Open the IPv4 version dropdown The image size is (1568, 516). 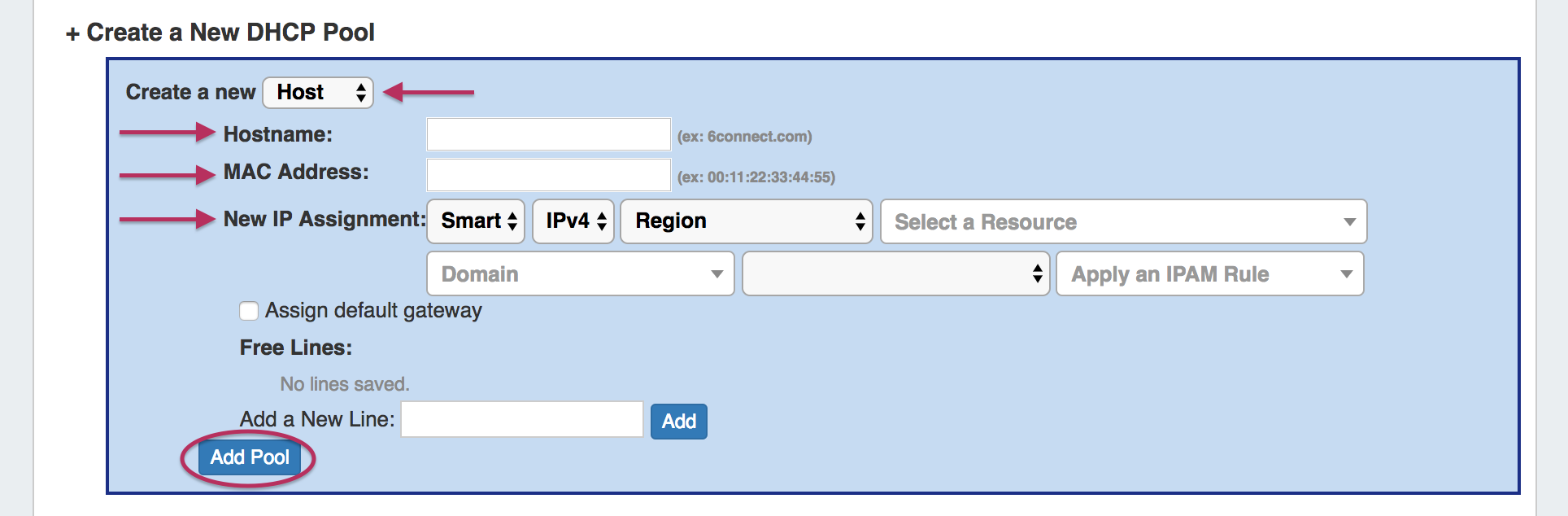pyautogui.click(x=573, y=221)
